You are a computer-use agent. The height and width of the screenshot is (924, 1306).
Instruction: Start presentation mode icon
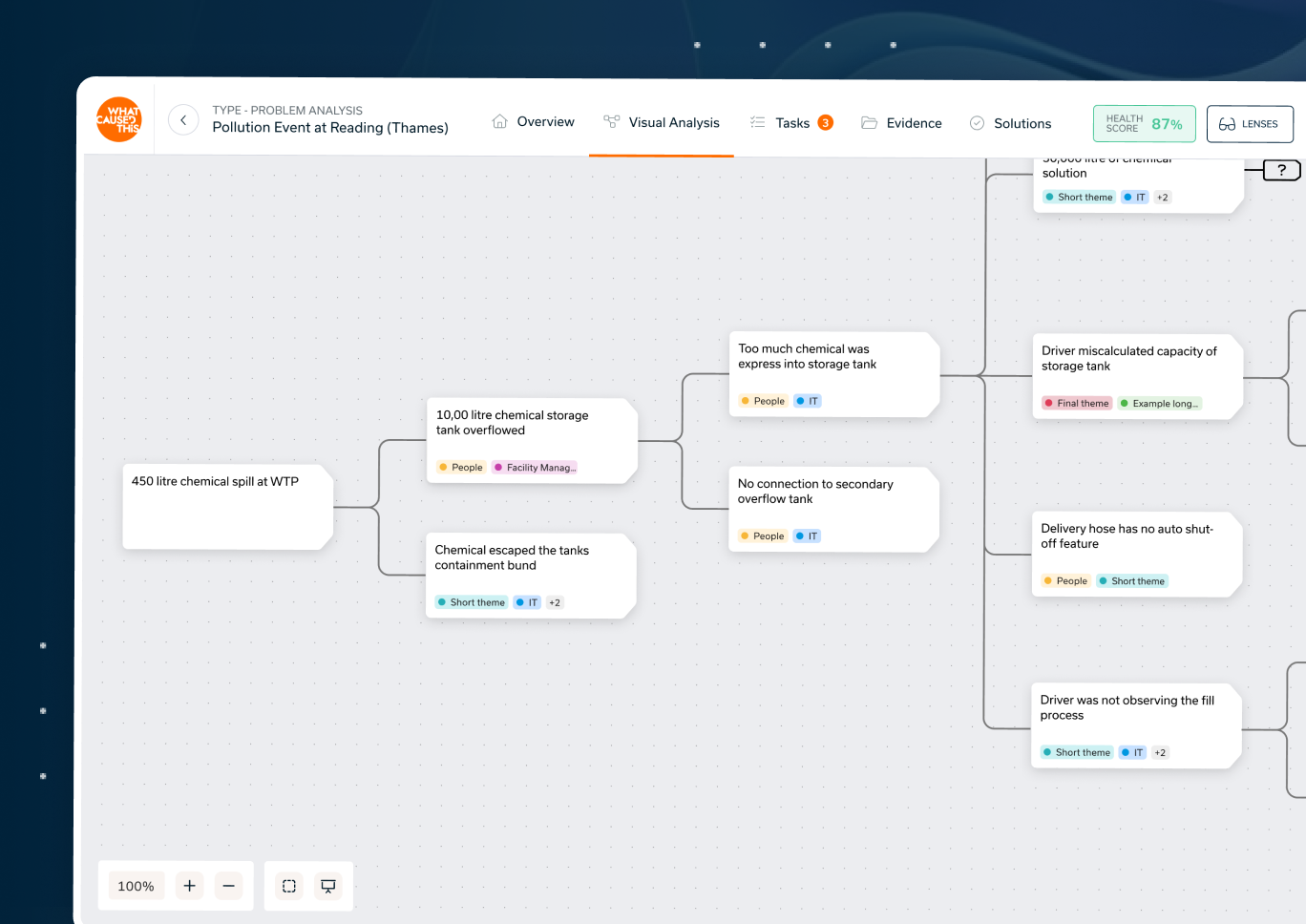[x=328, y=886]
